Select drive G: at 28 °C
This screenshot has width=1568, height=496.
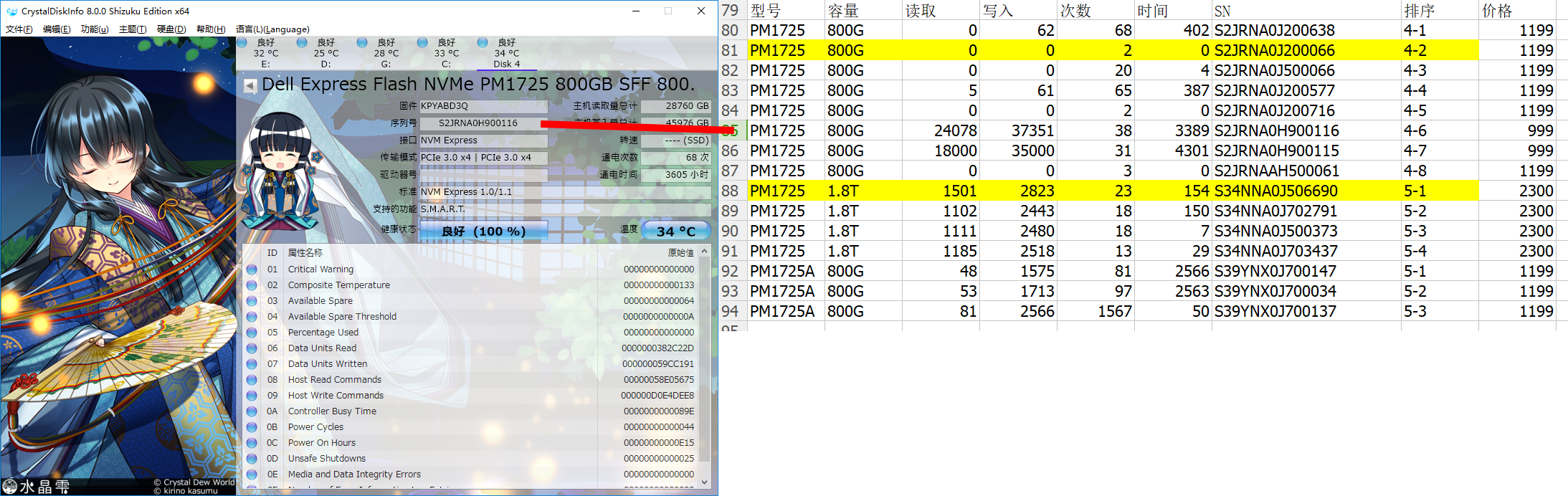point(386,54)
